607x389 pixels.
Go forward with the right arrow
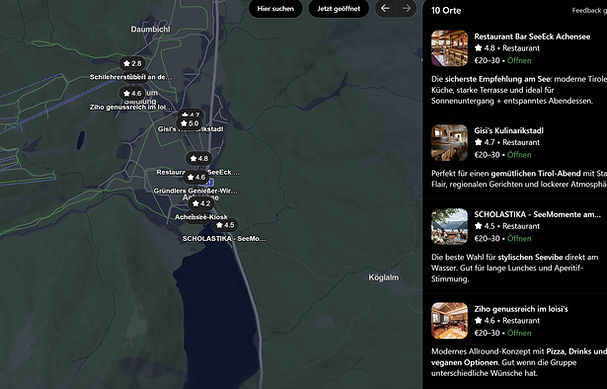pos(406,9)
